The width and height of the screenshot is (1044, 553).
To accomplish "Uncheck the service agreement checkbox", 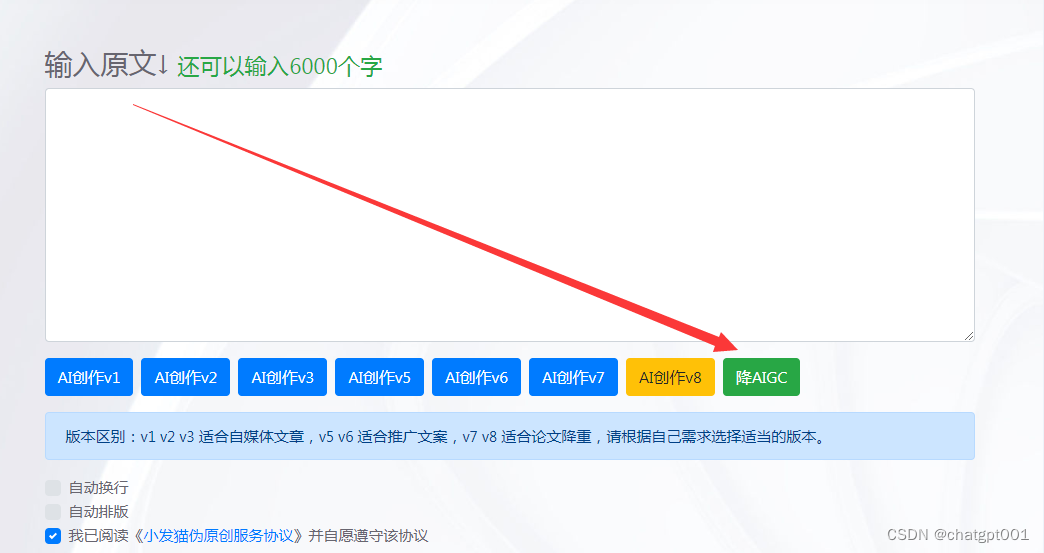I will point(53,536).
